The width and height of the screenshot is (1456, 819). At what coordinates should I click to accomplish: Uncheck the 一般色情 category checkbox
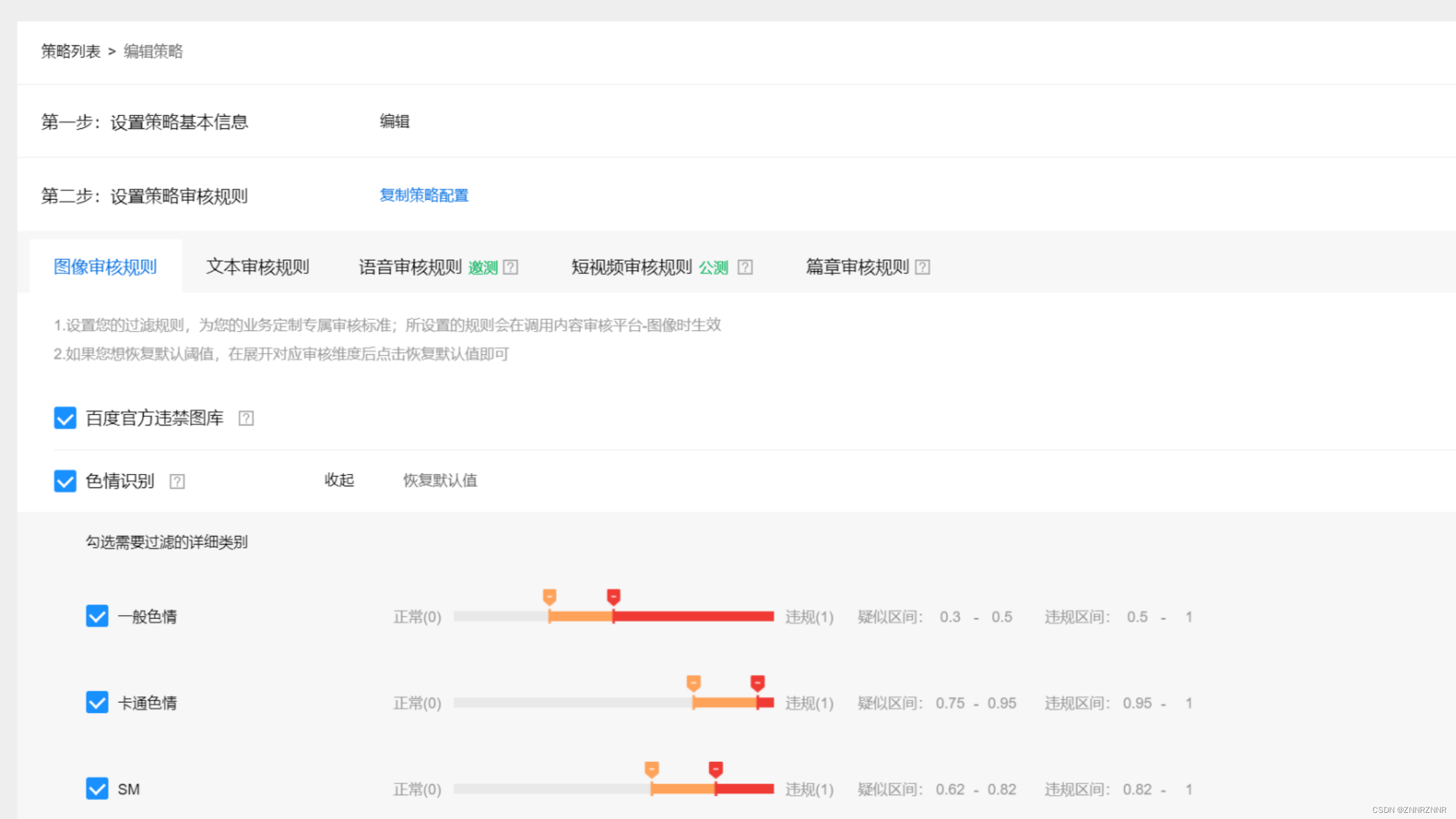coord(97,616)
